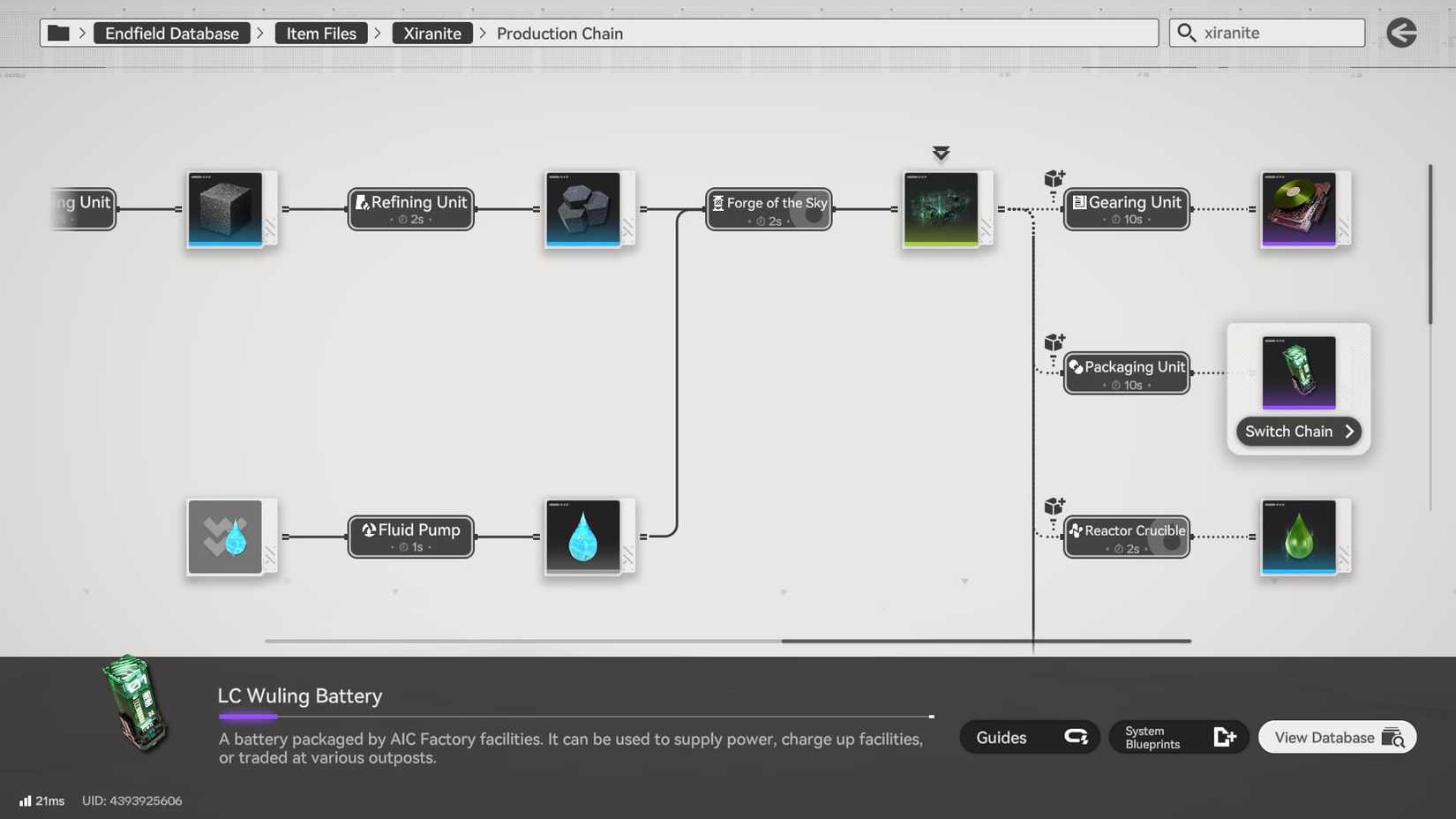Select the green liquid droplet item icon

pyautogui.click(x=1298, y=537)
